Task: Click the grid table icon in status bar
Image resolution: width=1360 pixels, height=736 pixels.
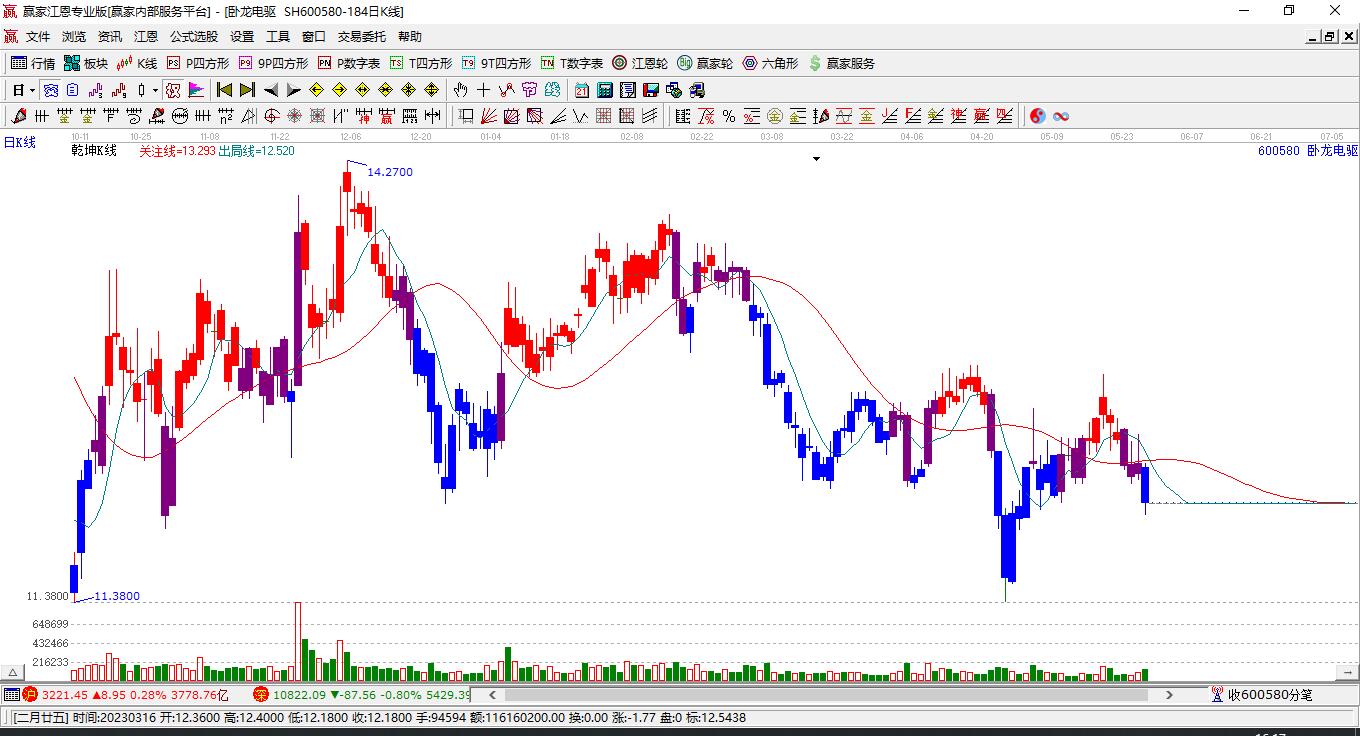Action: point(11,694)
